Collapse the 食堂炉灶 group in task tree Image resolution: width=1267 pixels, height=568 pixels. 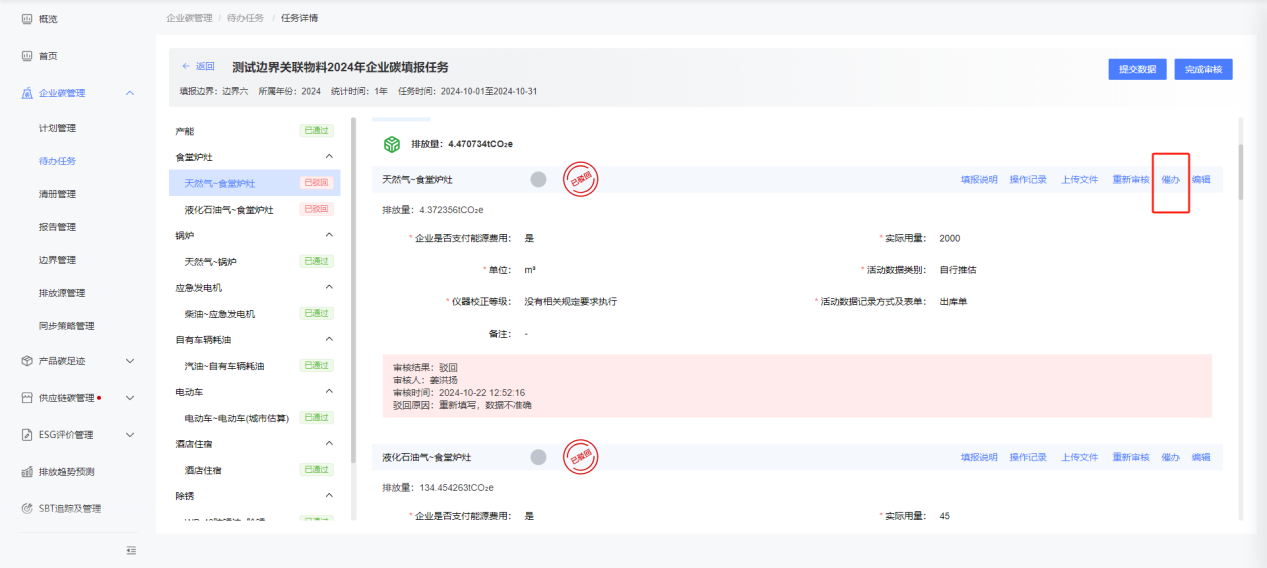click(x=330, y=157)
